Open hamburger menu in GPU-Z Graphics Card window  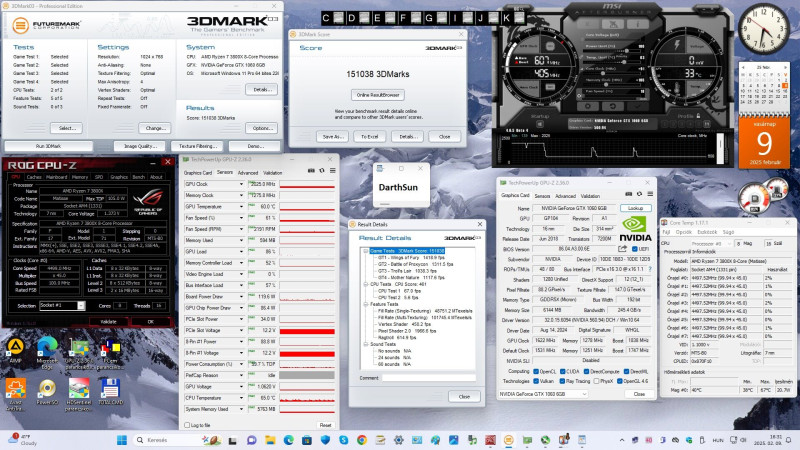point(650,194)
